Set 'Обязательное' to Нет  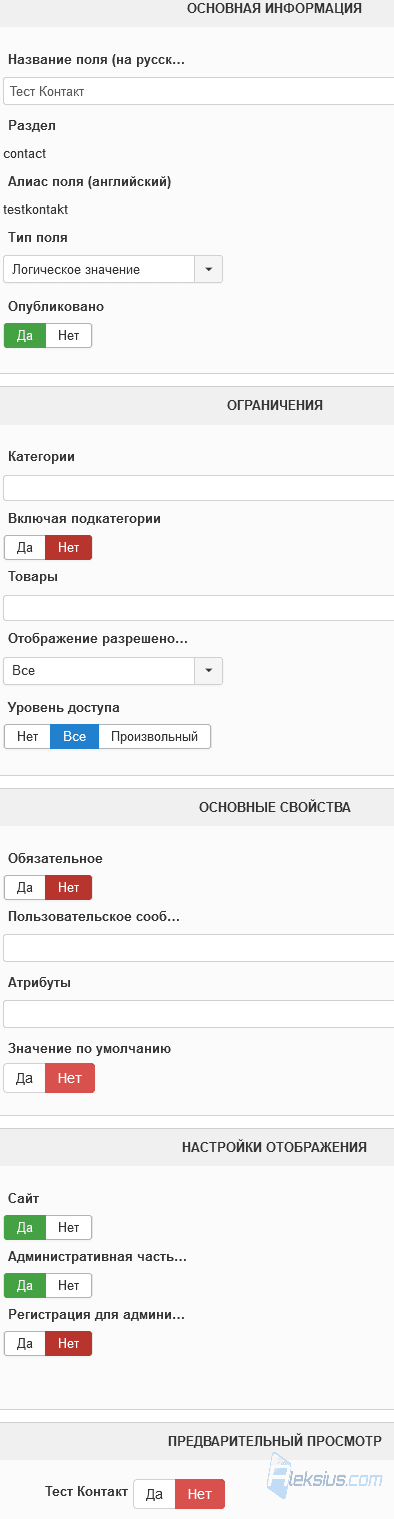(69, 887)
